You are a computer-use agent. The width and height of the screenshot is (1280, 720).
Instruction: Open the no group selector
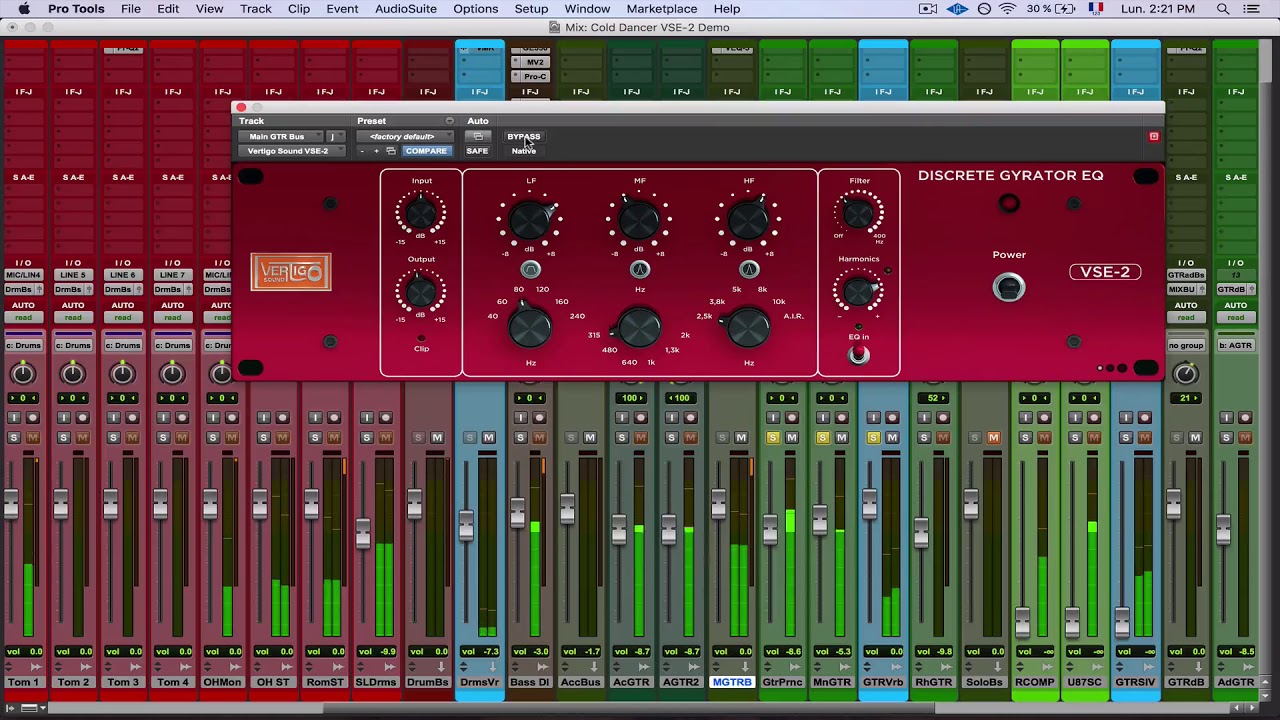click(x=1186, y=345)
